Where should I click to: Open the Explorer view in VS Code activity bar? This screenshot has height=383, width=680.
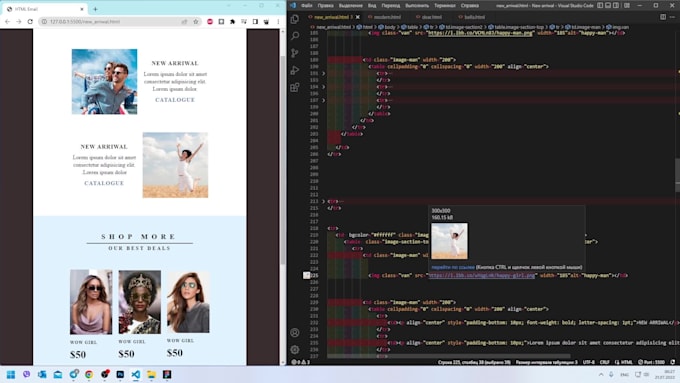click(x=295, y=19)
